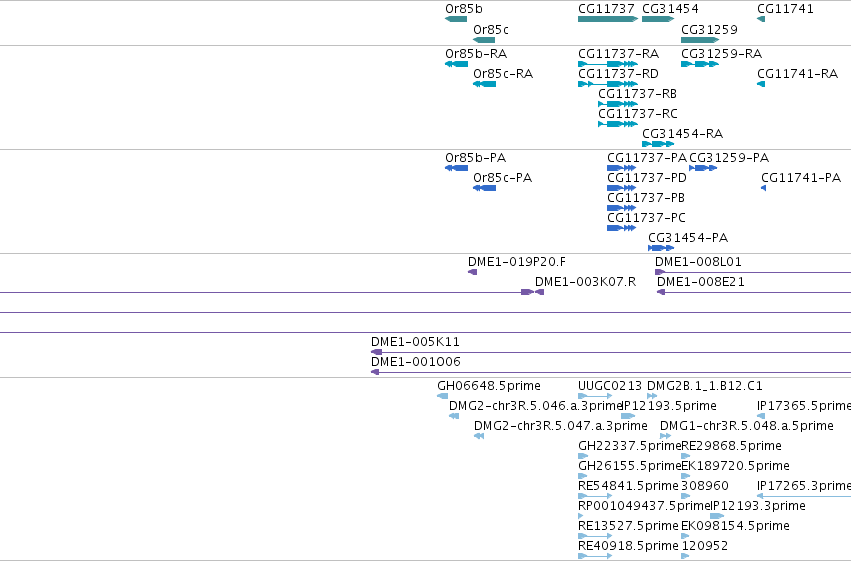Screen dimensions: 851x561
Task: Click the IP12193.3prime EST
Action: (717, 516)
